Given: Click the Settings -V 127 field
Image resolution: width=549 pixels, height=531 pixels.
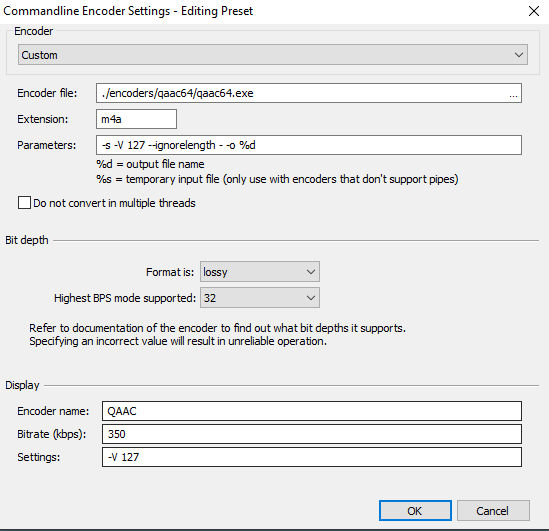Looking at the screenshot, I should [312, 457].
